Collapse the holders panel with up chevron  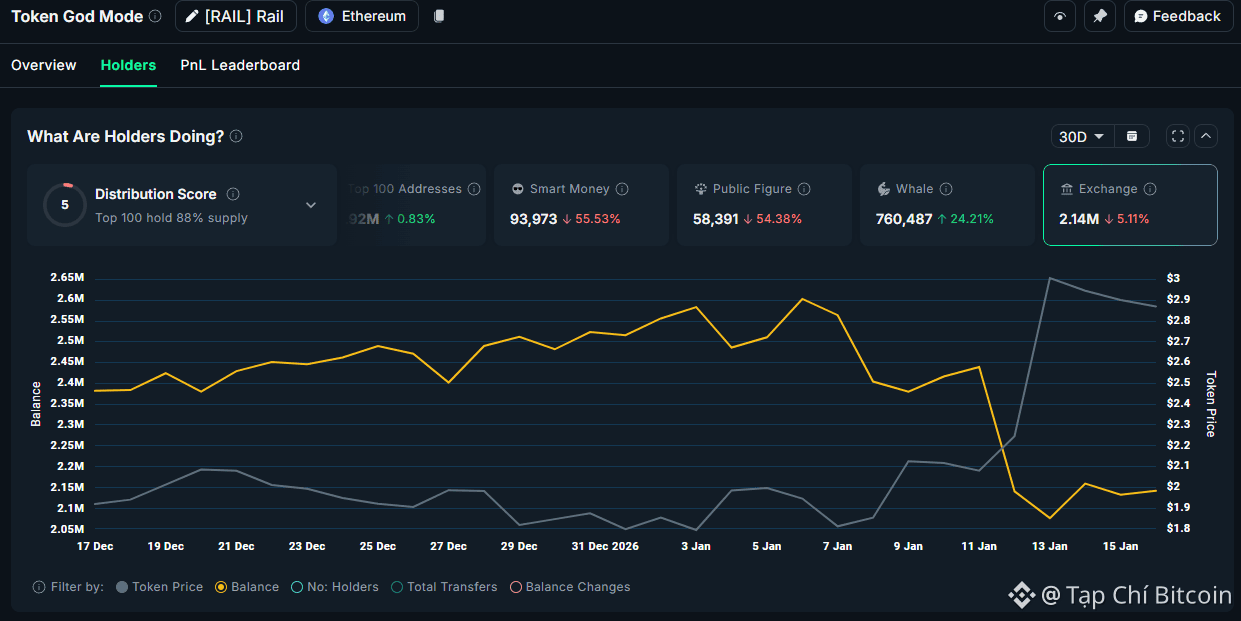pyautogui.click(x=1206, y=136)
